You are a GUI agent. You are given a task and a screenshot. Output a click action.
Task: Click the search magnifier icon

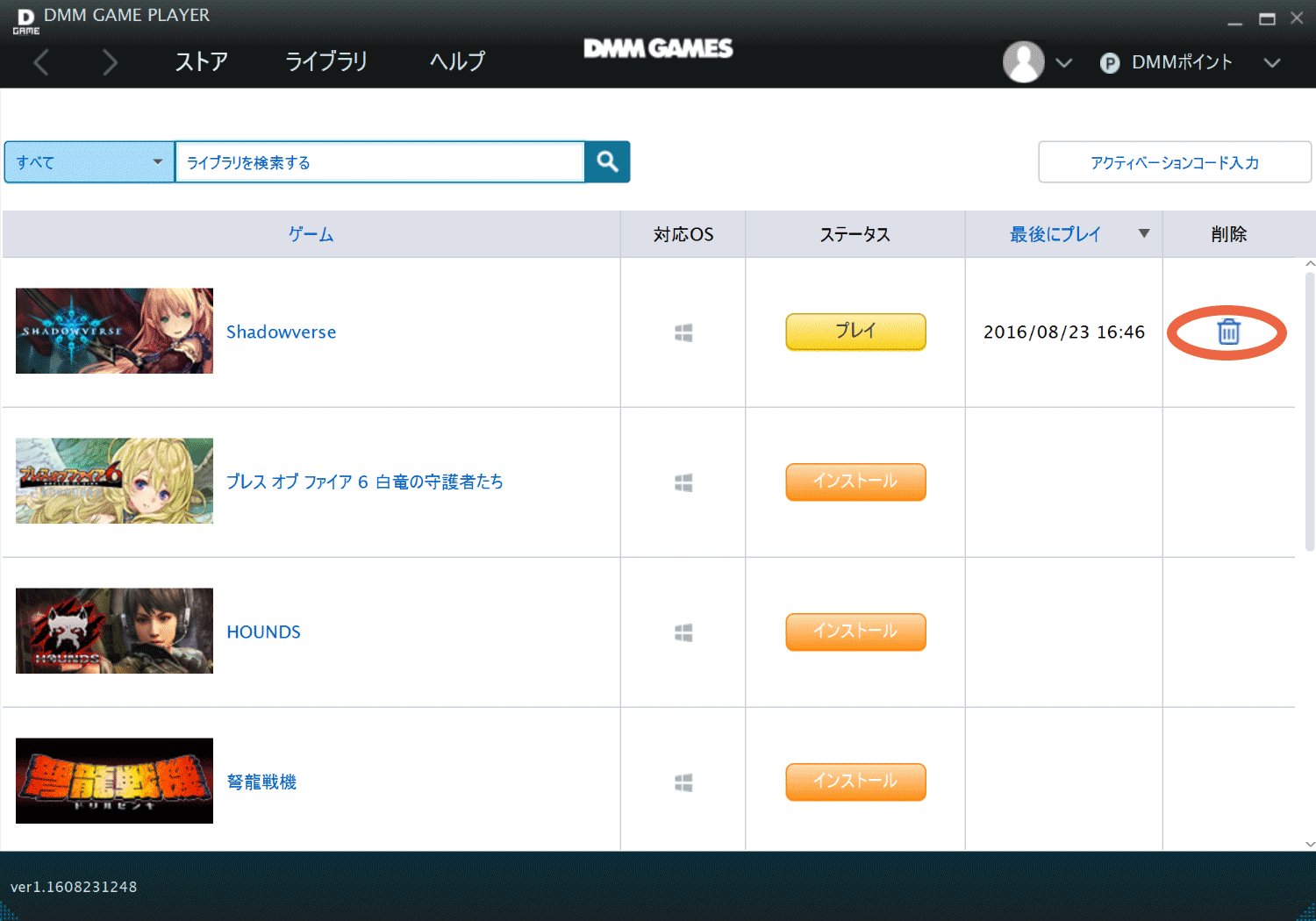[x=606, y=161]
